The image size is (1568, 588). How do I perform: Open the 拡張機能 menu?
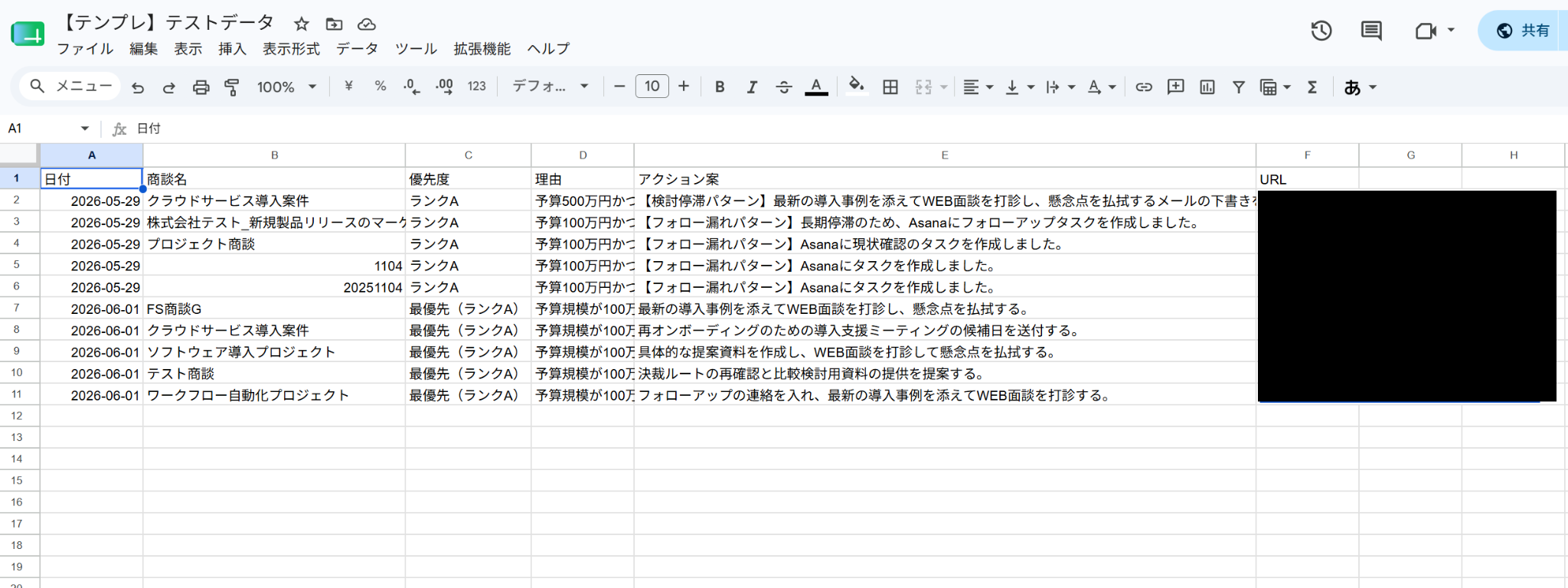pyautogui.click(x=482, y=49)
